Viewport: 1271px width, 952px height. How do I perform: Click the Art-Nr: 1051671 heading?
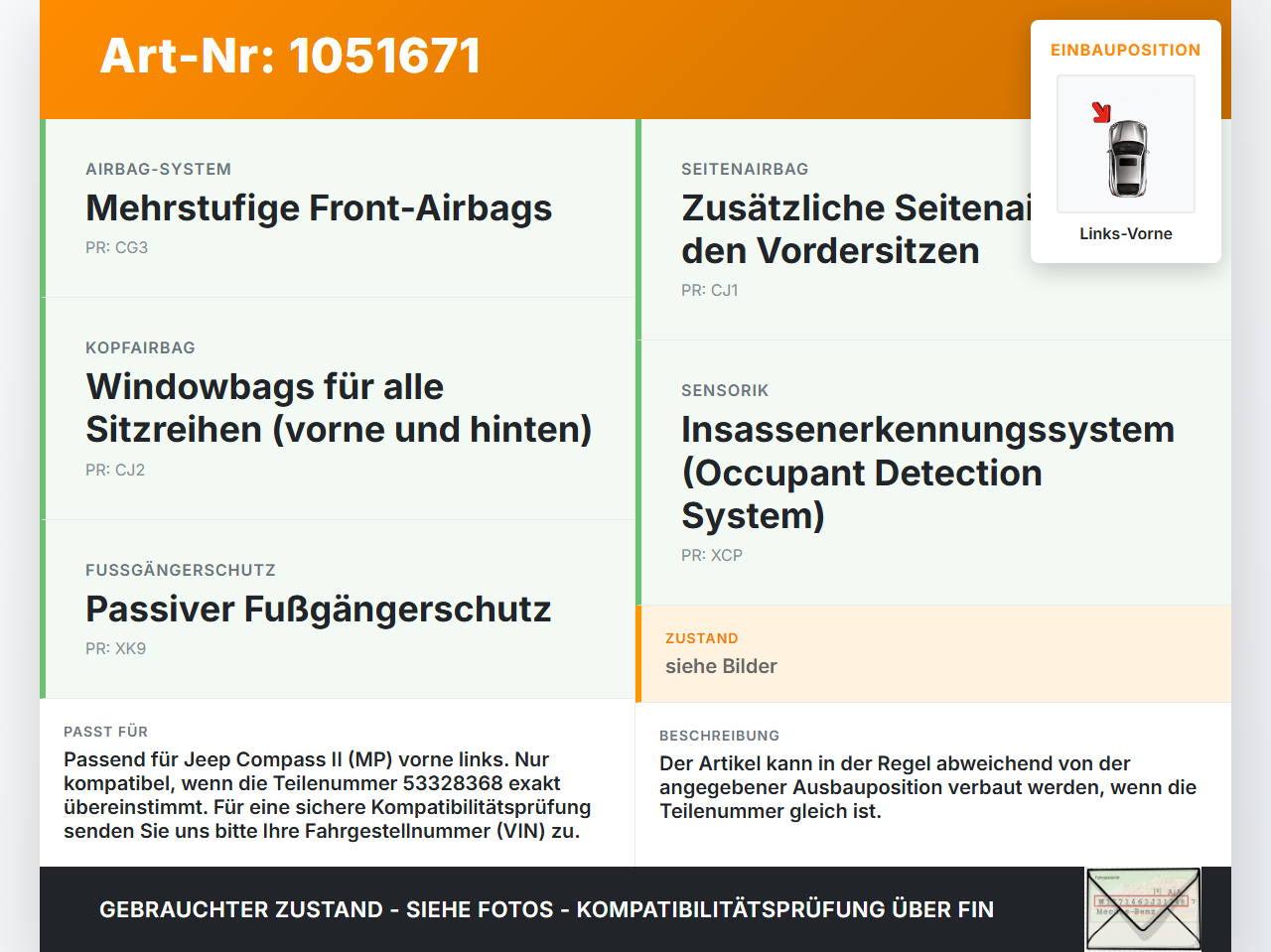click(290, 56)
